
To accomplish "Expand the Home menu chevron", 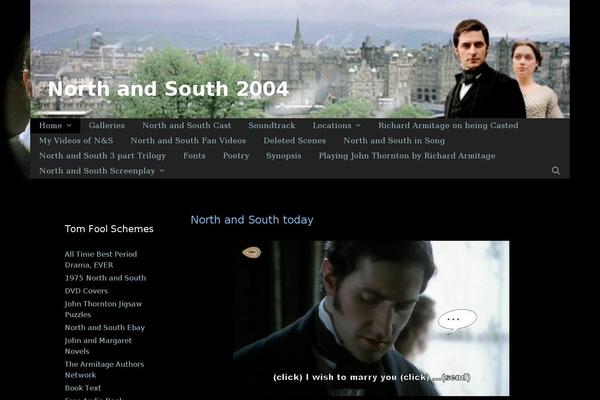I will point(69,126).
